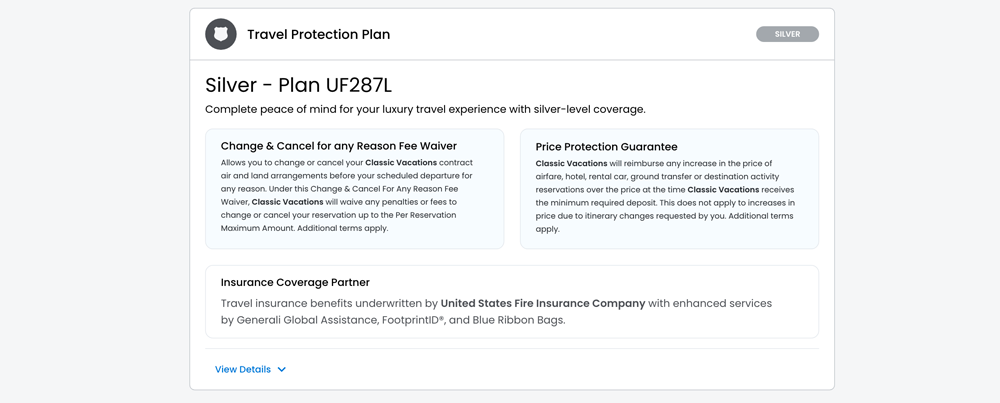Viewport: 1000px width, 403px height.
Task: Click the chevron arrow beside View Details
Action: [x=282, y=370]
